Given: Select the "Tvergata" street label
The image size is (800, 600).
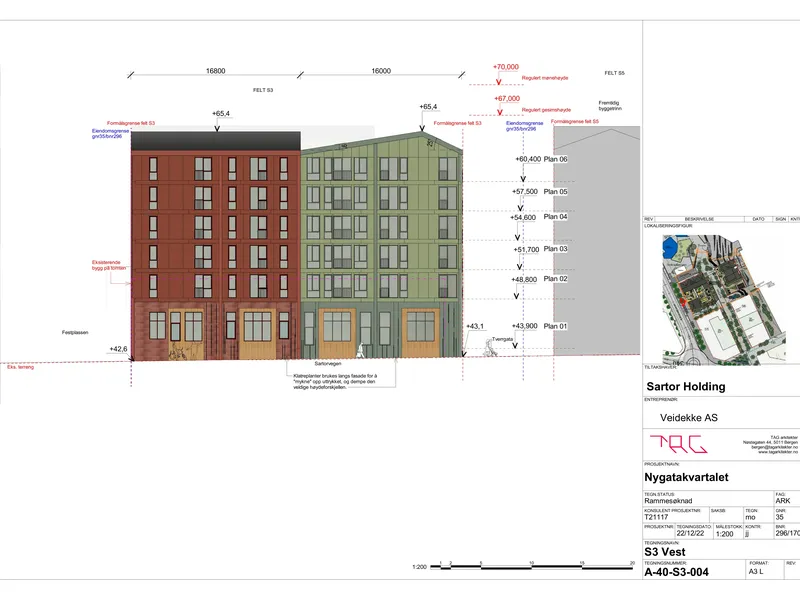Looking at the screenshot, I should [x=502, y=339].
